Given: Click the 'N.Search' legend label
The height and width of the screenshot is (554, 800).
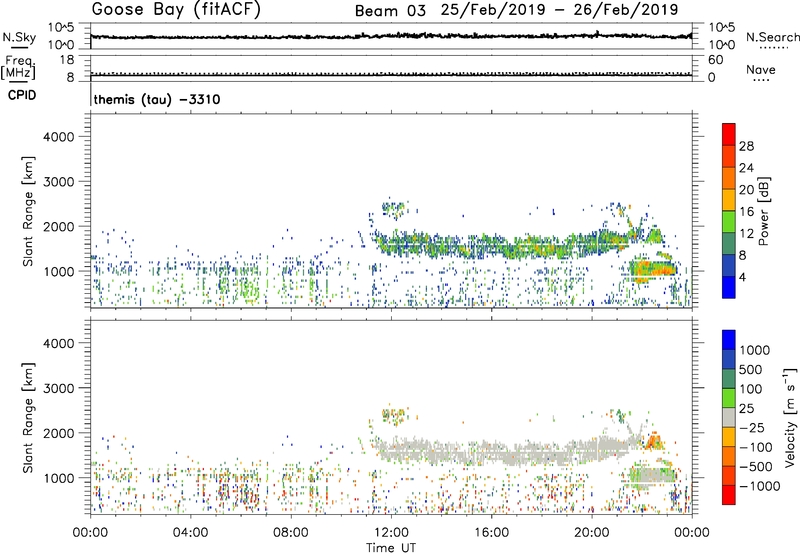Looking at the screenshot, I should tap(772, 37).
